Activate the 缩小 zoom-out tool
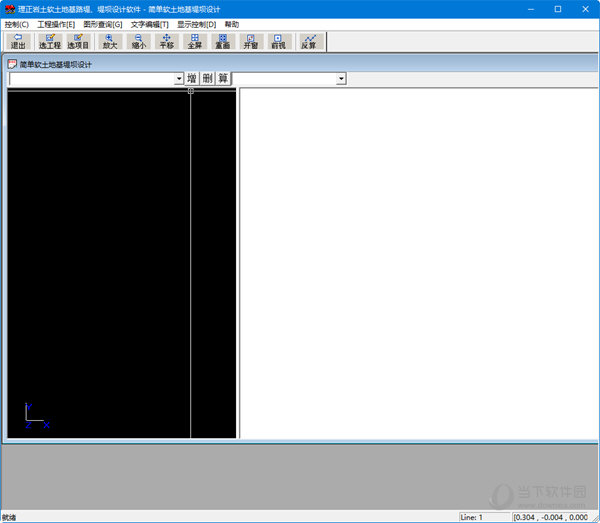This screenshot has width=600, height=523. pyautogui.click(x=138, y=41)
